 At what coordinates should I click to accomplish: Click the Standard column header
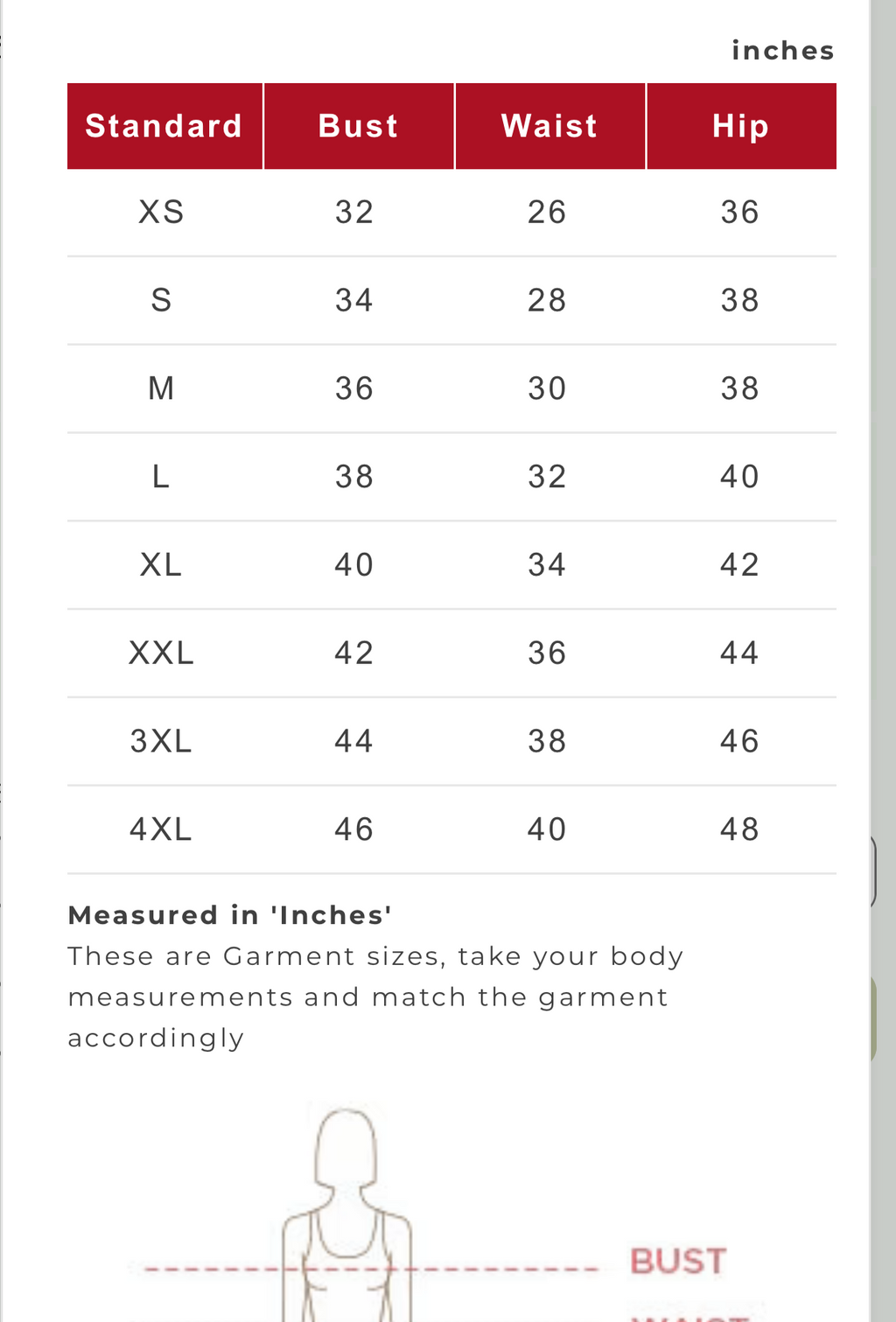pos(164,126)
